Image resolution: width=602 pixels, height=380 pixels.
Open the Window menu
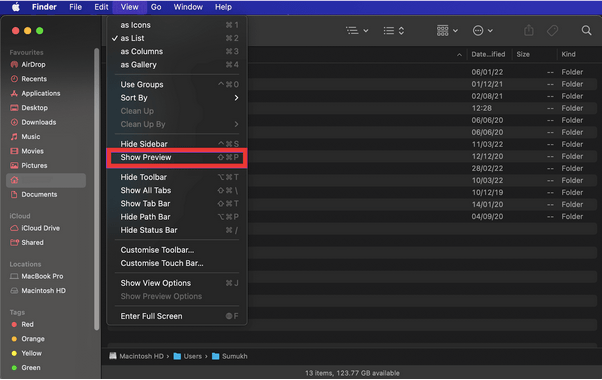188,7
